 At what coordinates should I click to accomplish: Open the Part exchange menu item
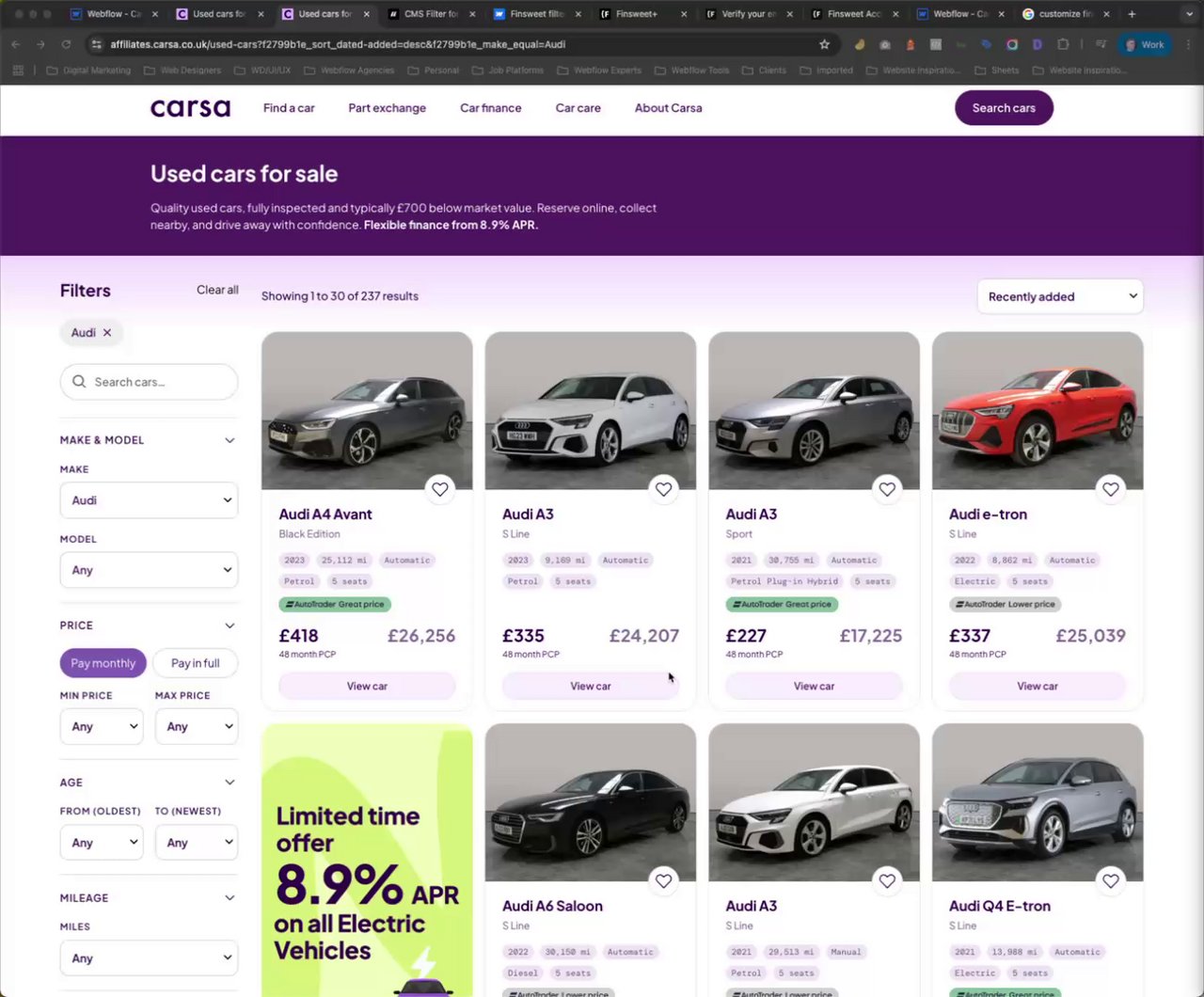387,108
